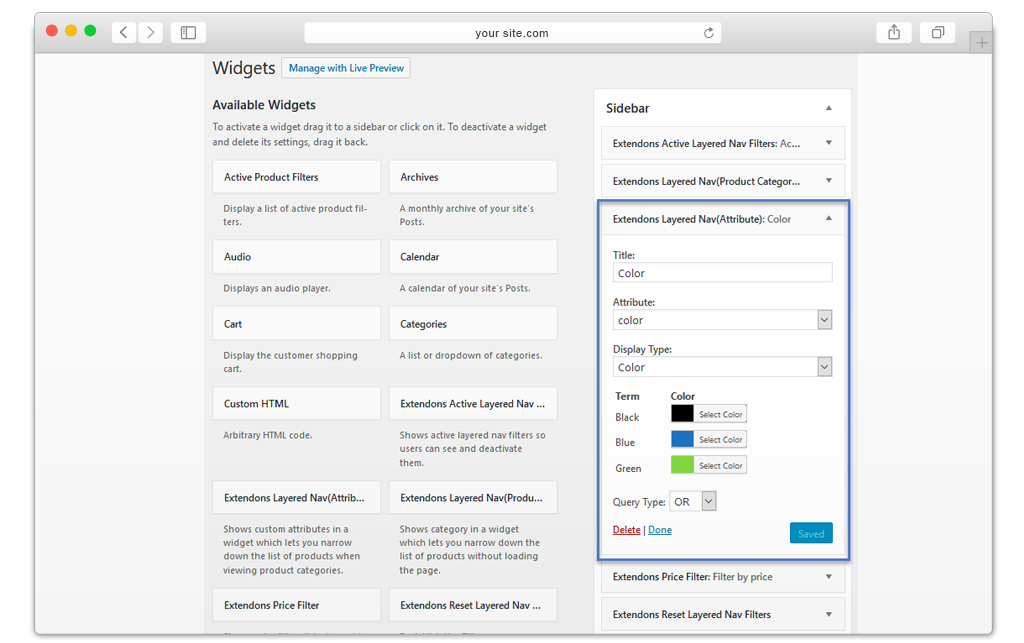Click the blue color swatch for Blue
1024x643 pixels.
click(682, 439)
